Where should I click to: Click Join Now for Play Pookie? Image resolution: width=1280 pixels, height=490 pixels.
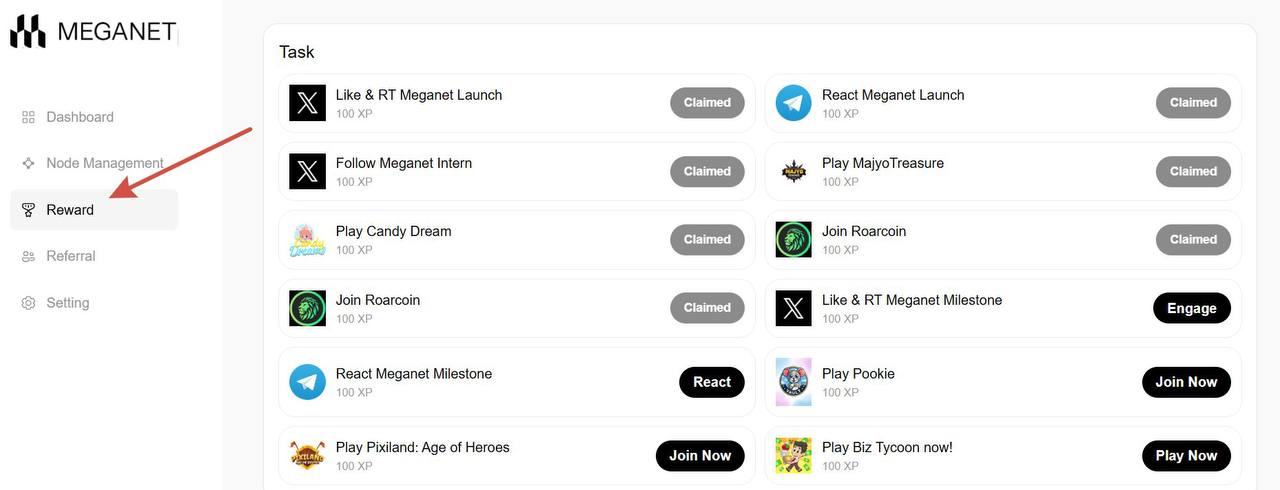point(1186,382)
